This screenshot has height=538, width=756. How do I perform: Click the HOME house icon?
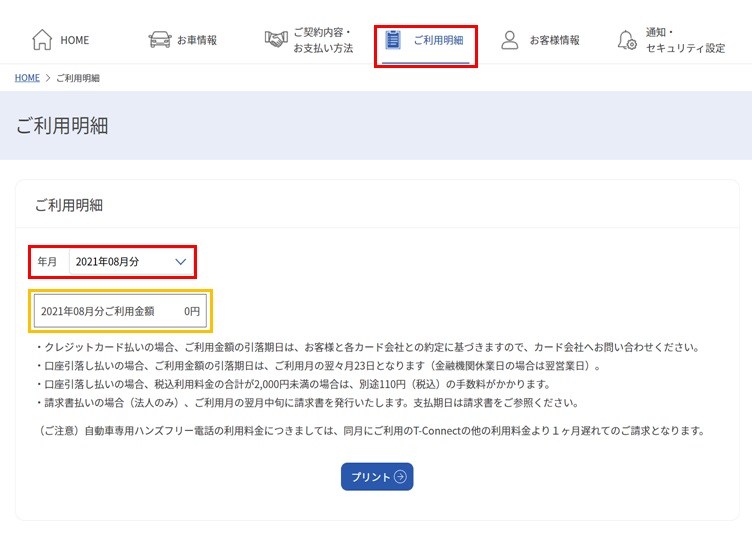[x=42, y=40]
